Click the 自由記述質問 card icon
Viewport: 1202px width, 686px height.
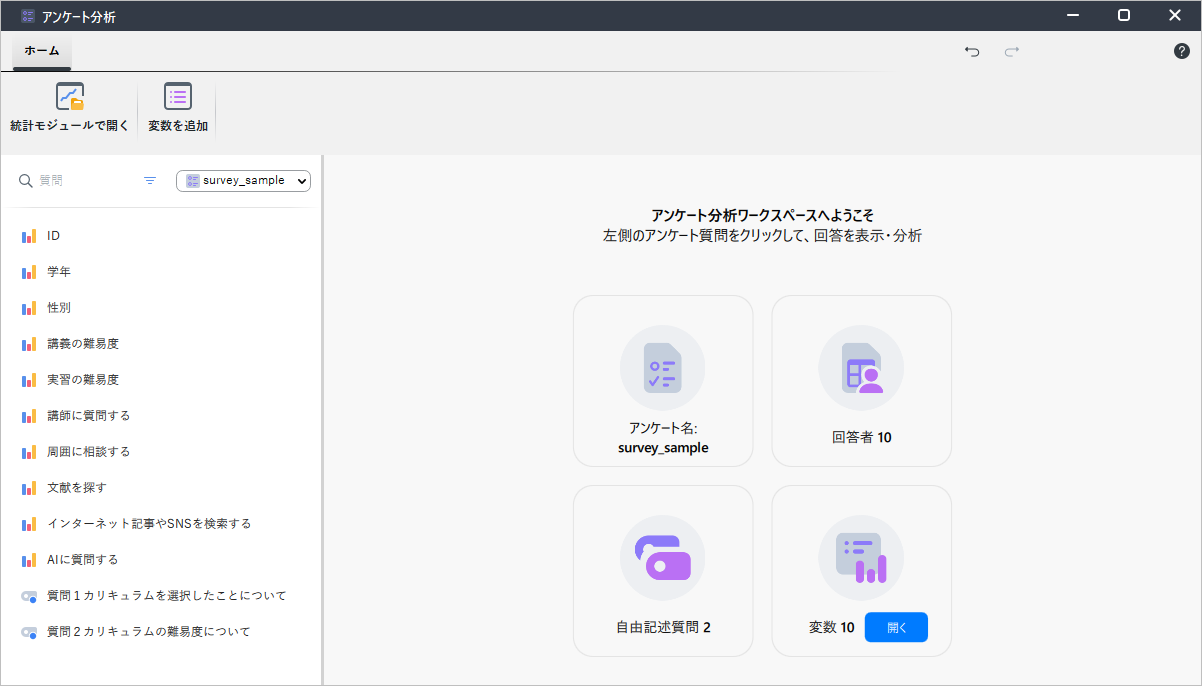click(x=662, y=558)
